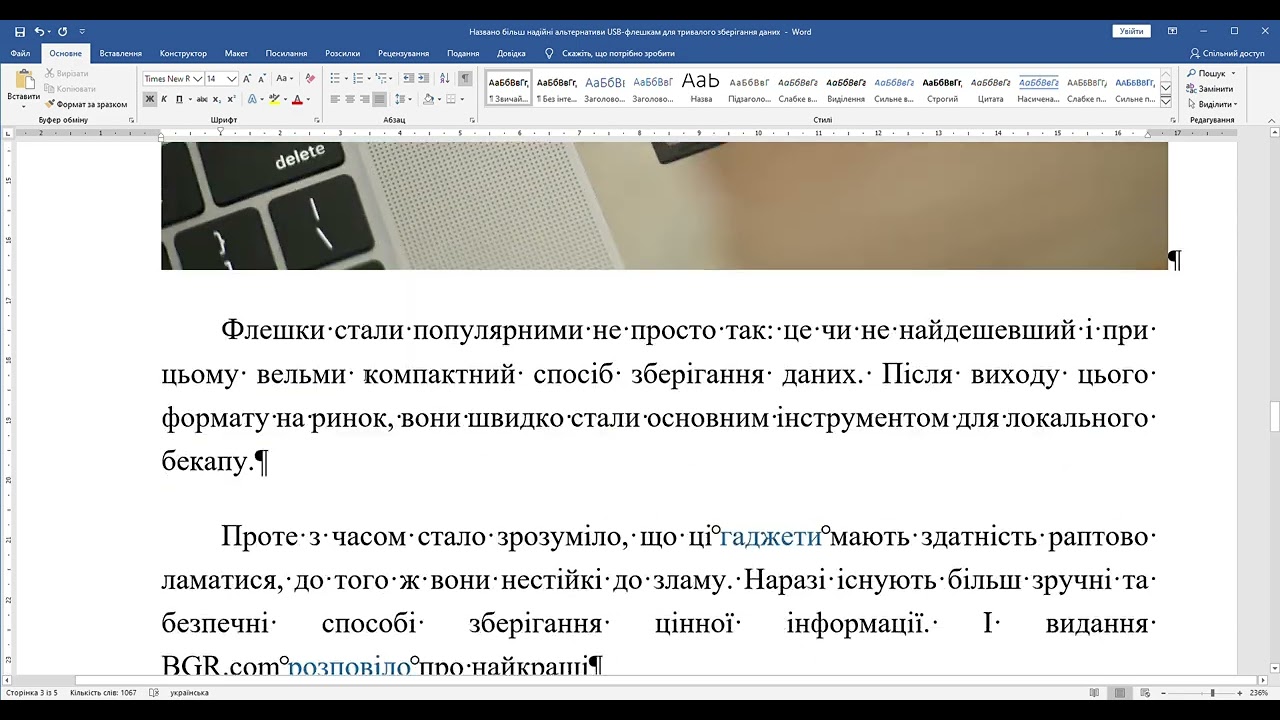
Task: Toggle italic К formatting
Action: pos(165,99)
